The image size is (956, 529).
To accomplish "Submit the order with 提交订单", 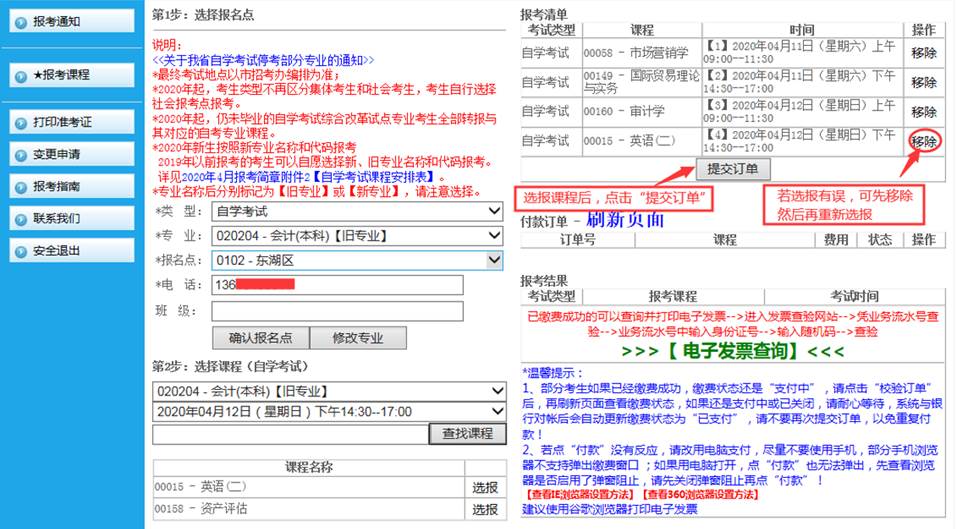I will click(x=732, y=168).
